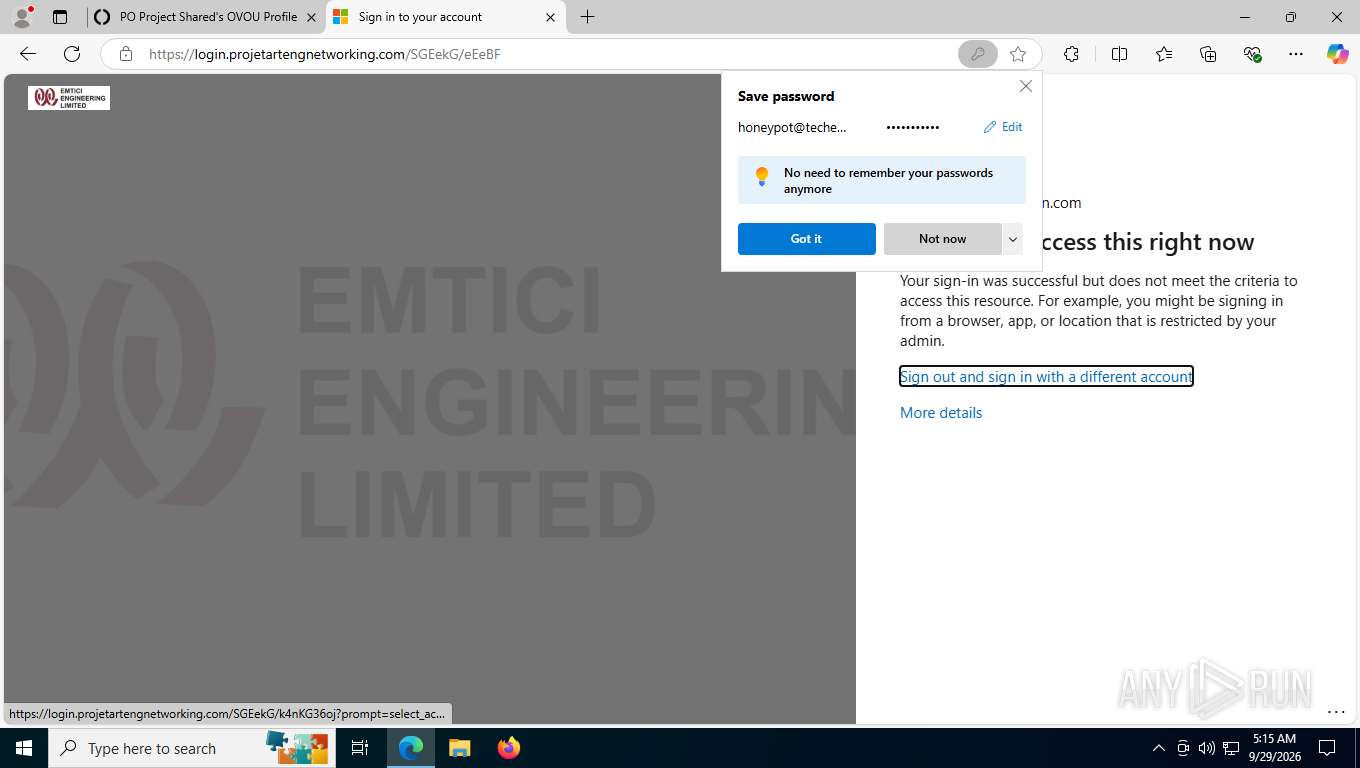Open the taskbar clock and date
The height and width of the screenshot is (768, 1360).
tap(1274, 748)
